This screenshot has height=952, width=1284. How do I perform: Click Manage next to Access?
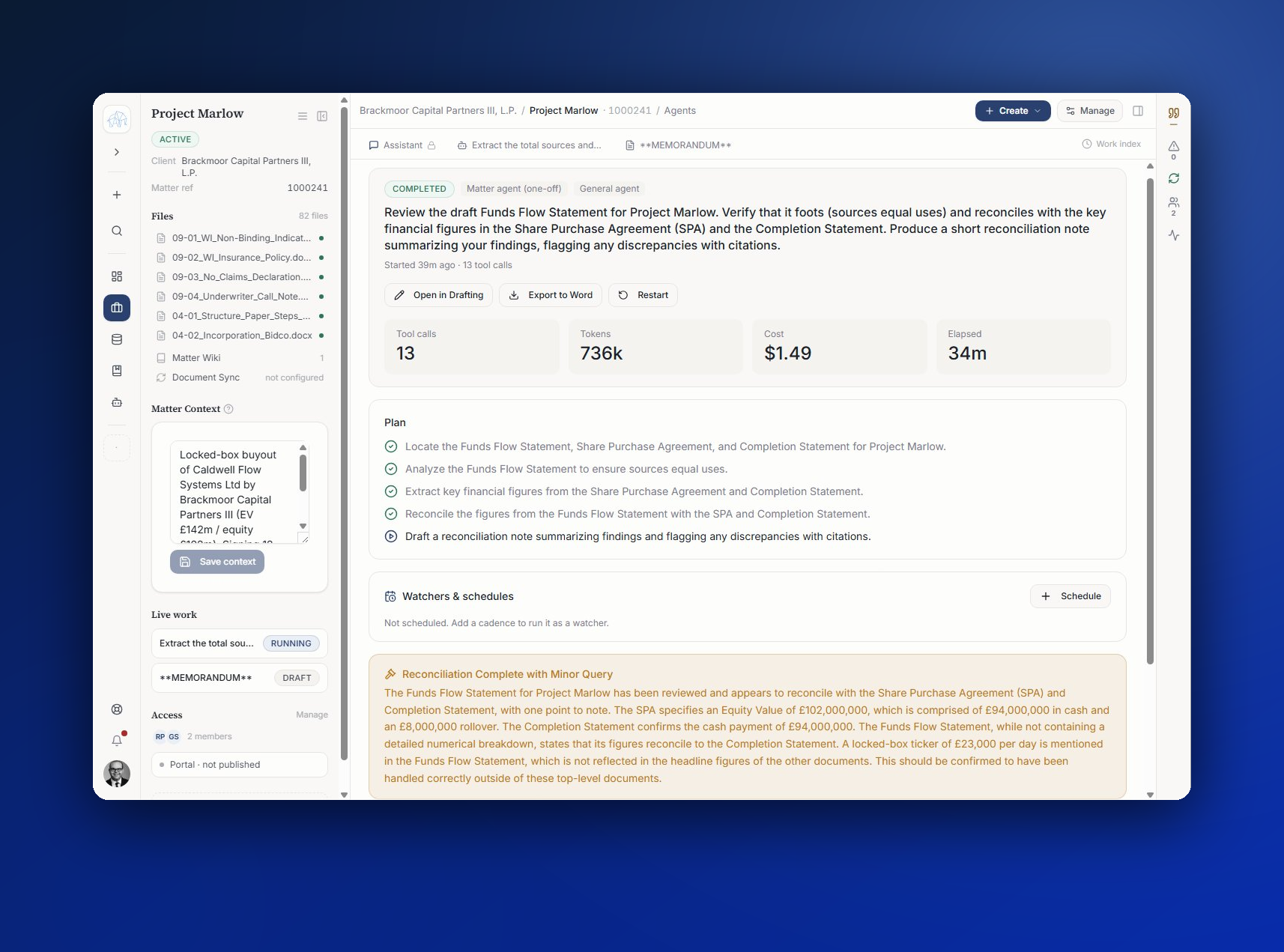(x=312, y=715)
